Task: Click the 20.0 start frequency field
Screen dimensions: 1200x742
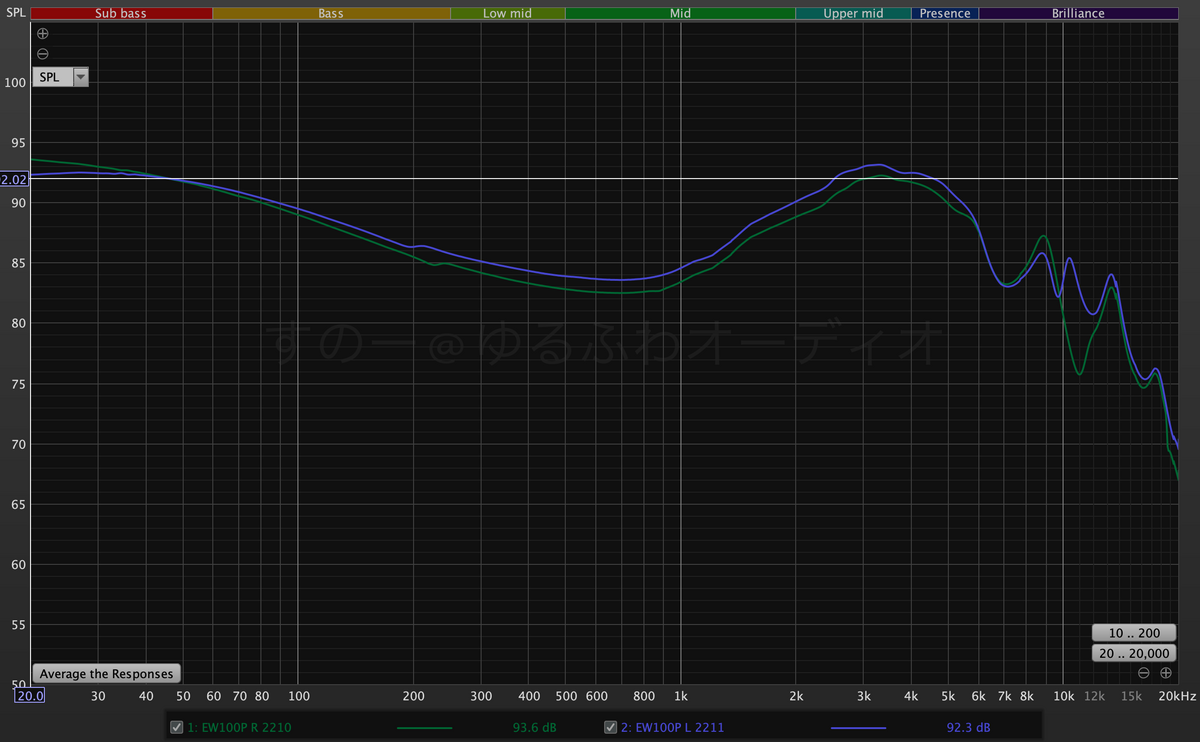Action: [29, 695]
